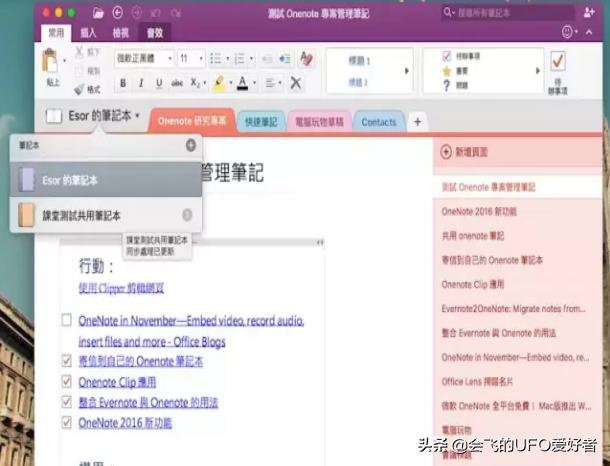Open the Esor 的筆記本 notebook dropdown

coord(93,116)
